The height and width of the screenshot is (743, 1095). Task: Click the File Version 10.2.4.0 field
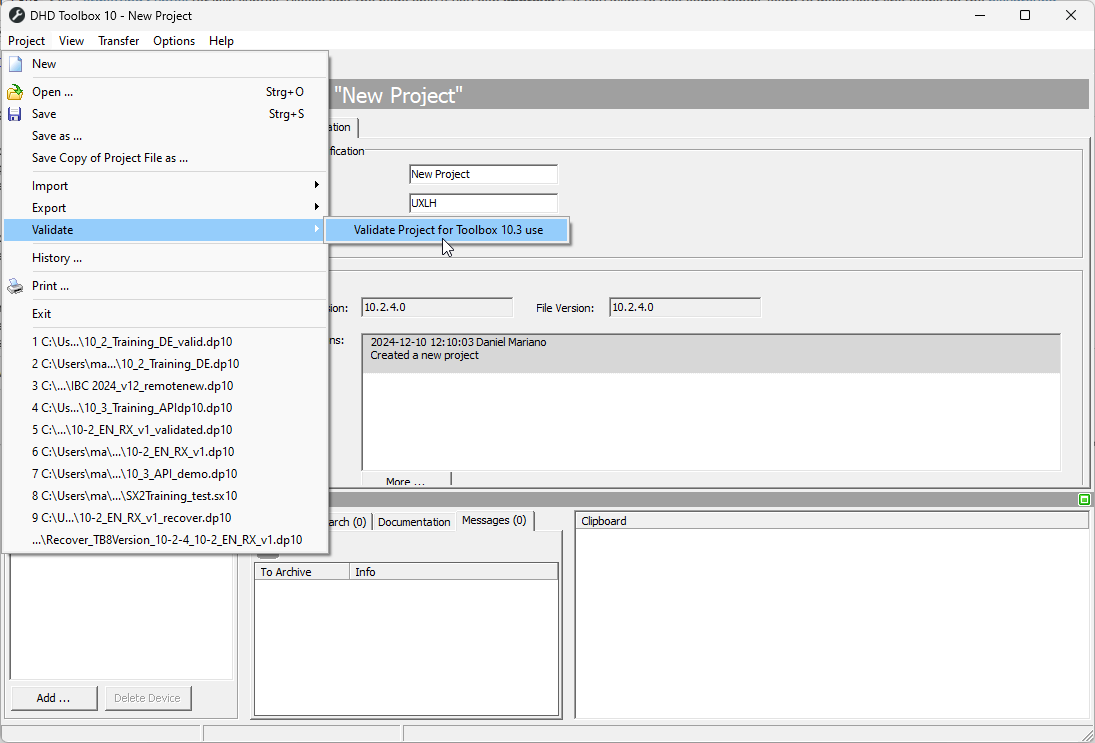(684, 307)
